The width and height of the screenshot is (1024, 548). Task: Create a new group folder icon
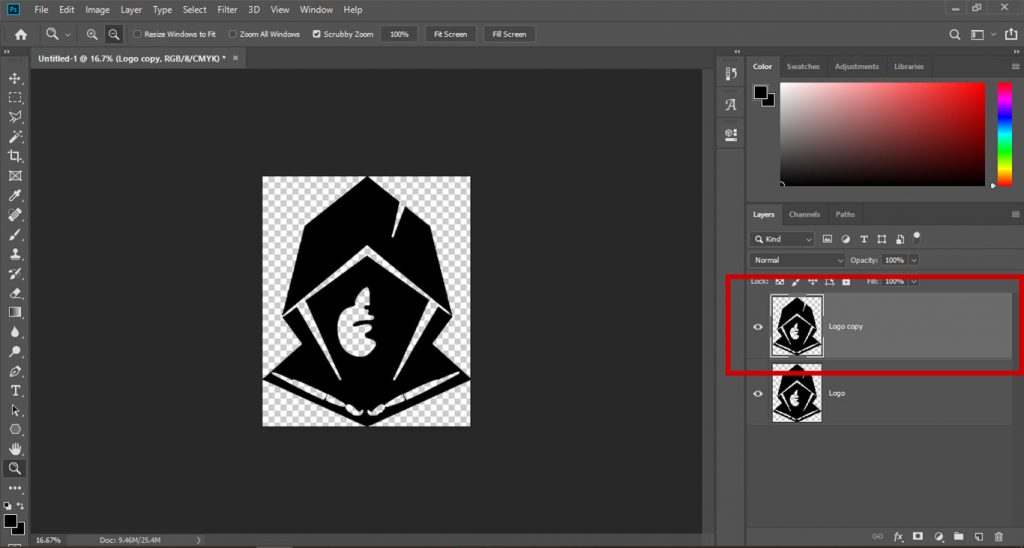(x=958, y=536)
